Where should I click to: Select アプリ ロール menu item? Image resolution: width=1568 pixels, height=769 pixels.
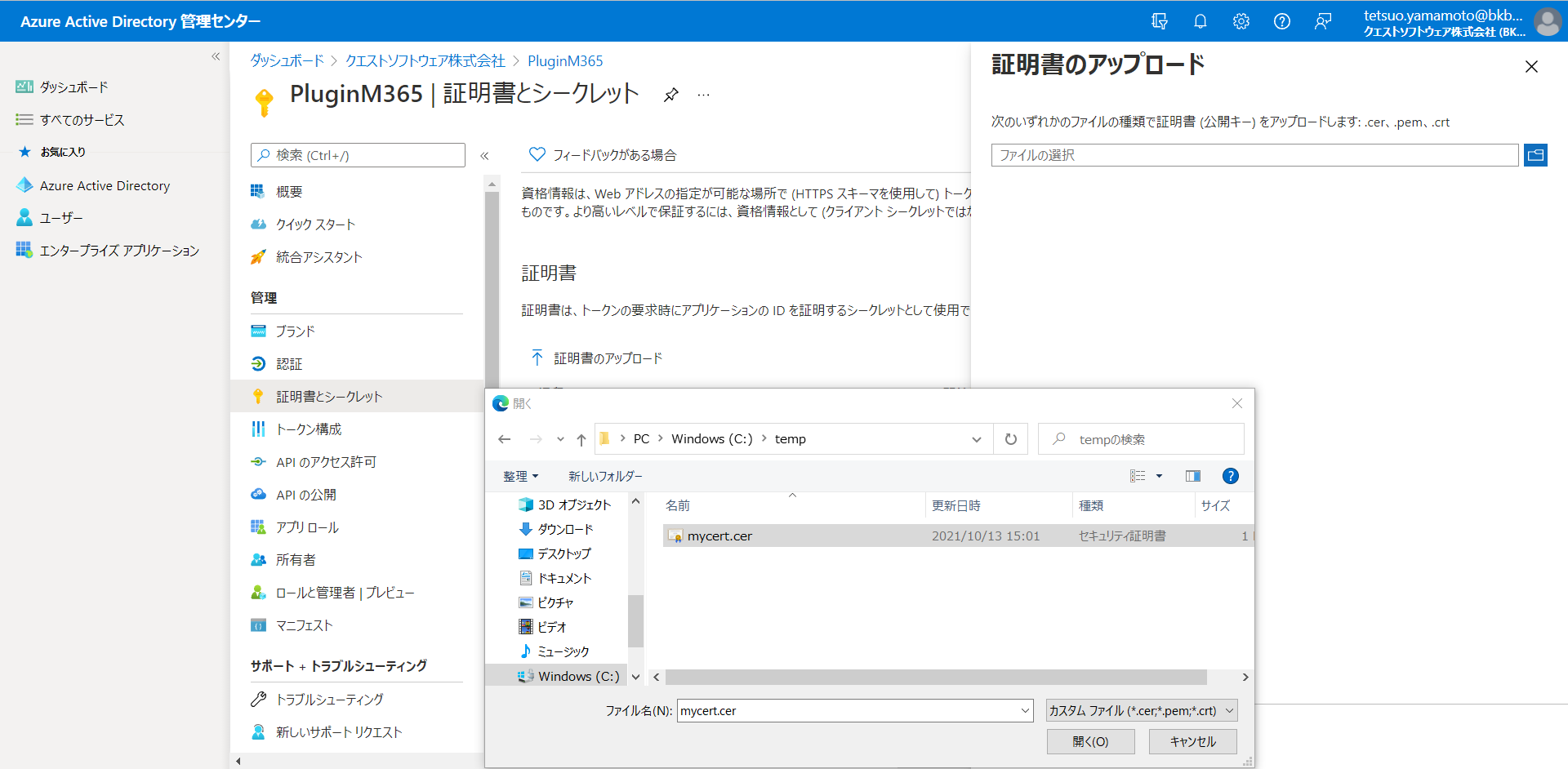coord(307,527)
